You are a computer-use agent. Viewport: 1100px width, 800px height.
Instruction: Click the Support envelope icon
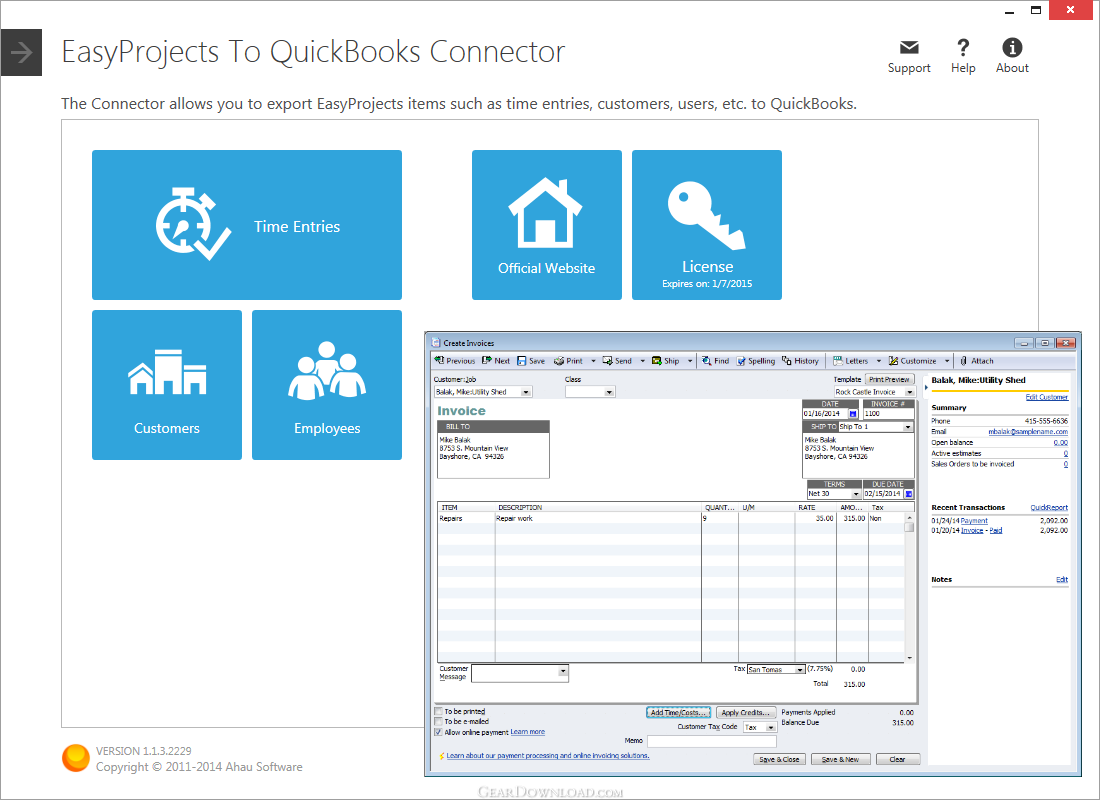coord(909,48)
